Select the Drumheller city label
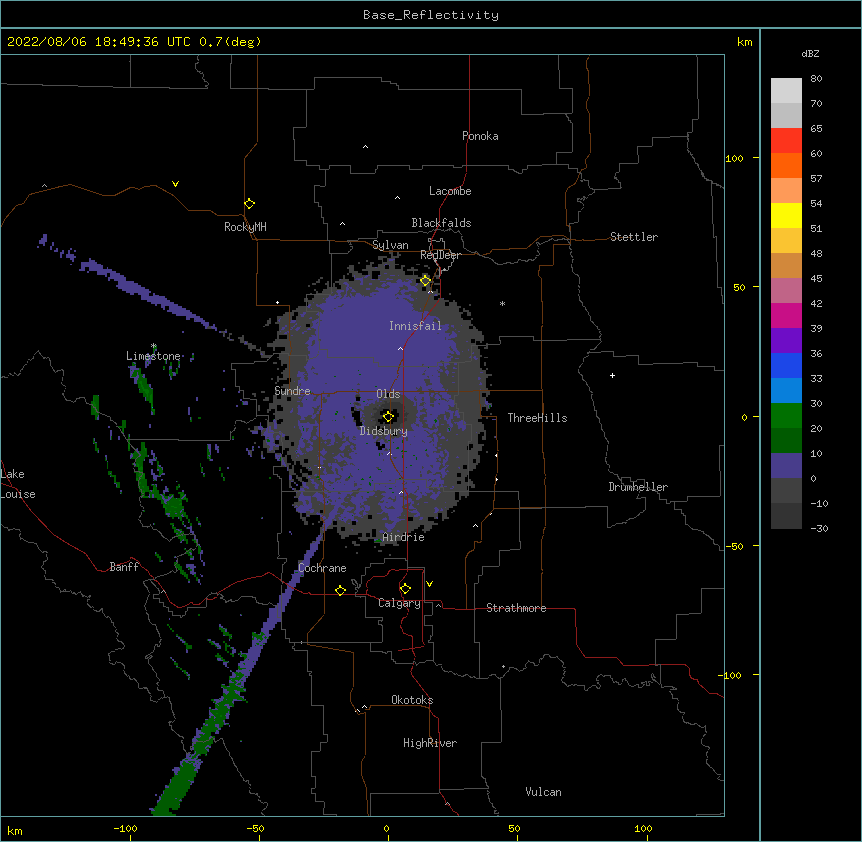 coord(638,487)
